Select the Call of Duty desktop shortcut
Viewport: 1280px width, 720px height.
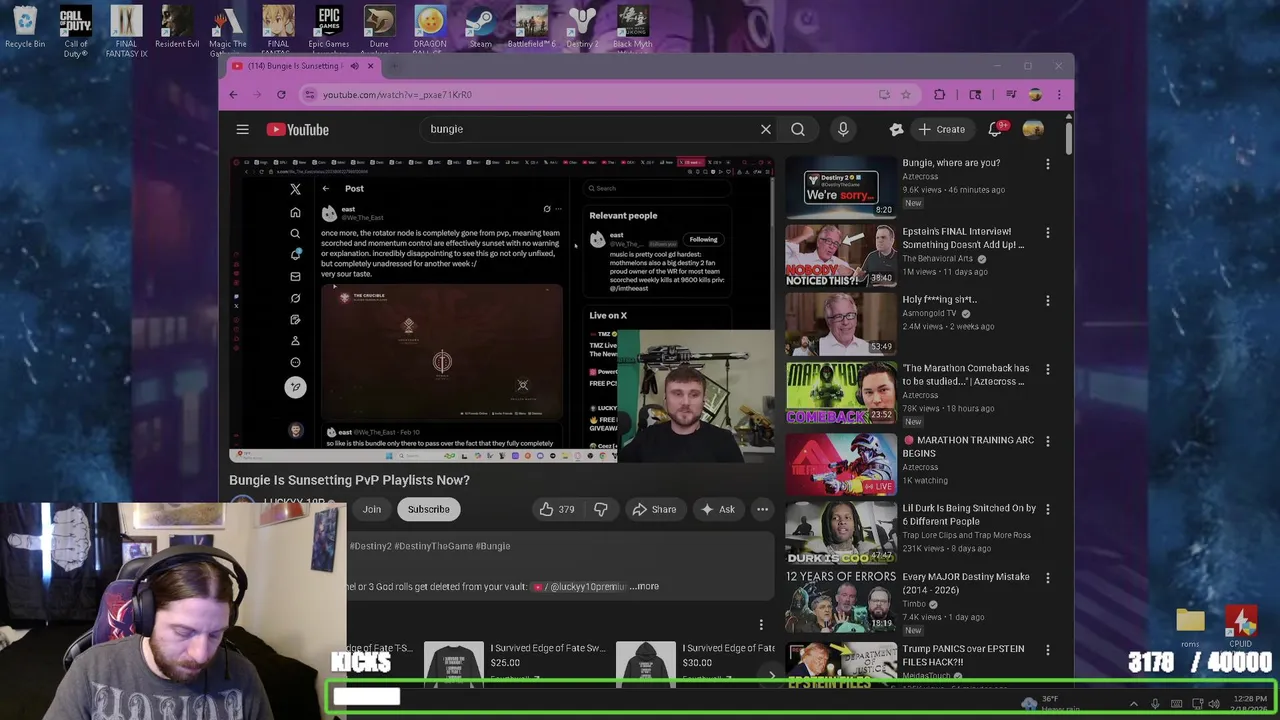[76, 32]
